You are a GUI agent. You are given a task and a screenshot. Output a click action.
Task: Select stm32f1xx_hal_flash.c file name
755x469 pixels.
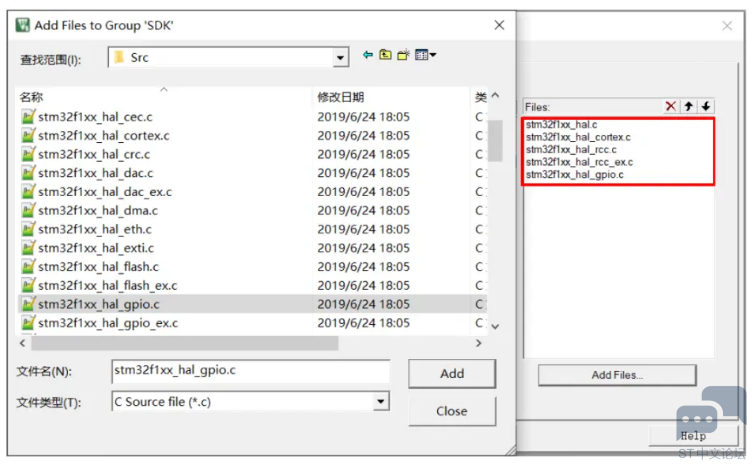coord(98,267)
